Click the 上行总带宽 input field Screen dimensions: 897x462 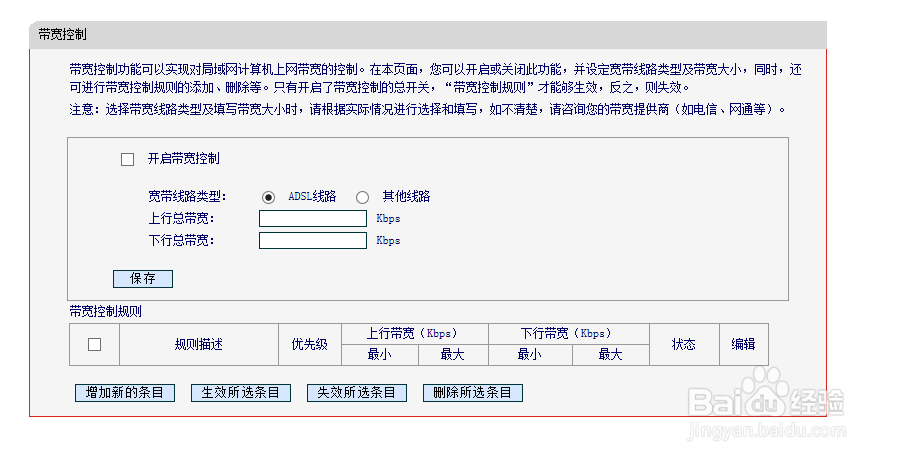click(x=313, y=218)
